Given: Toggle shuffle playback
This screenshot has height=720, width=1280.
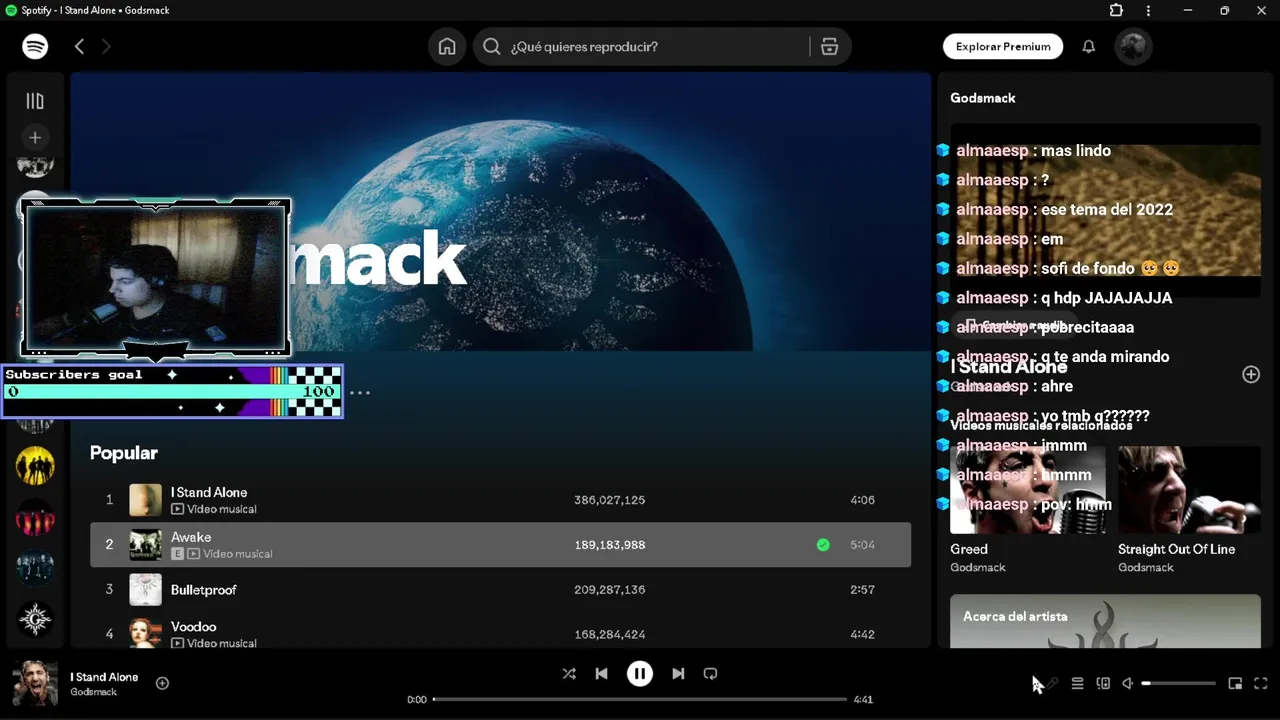Looking at the screenshot, I should click(569, 674).
